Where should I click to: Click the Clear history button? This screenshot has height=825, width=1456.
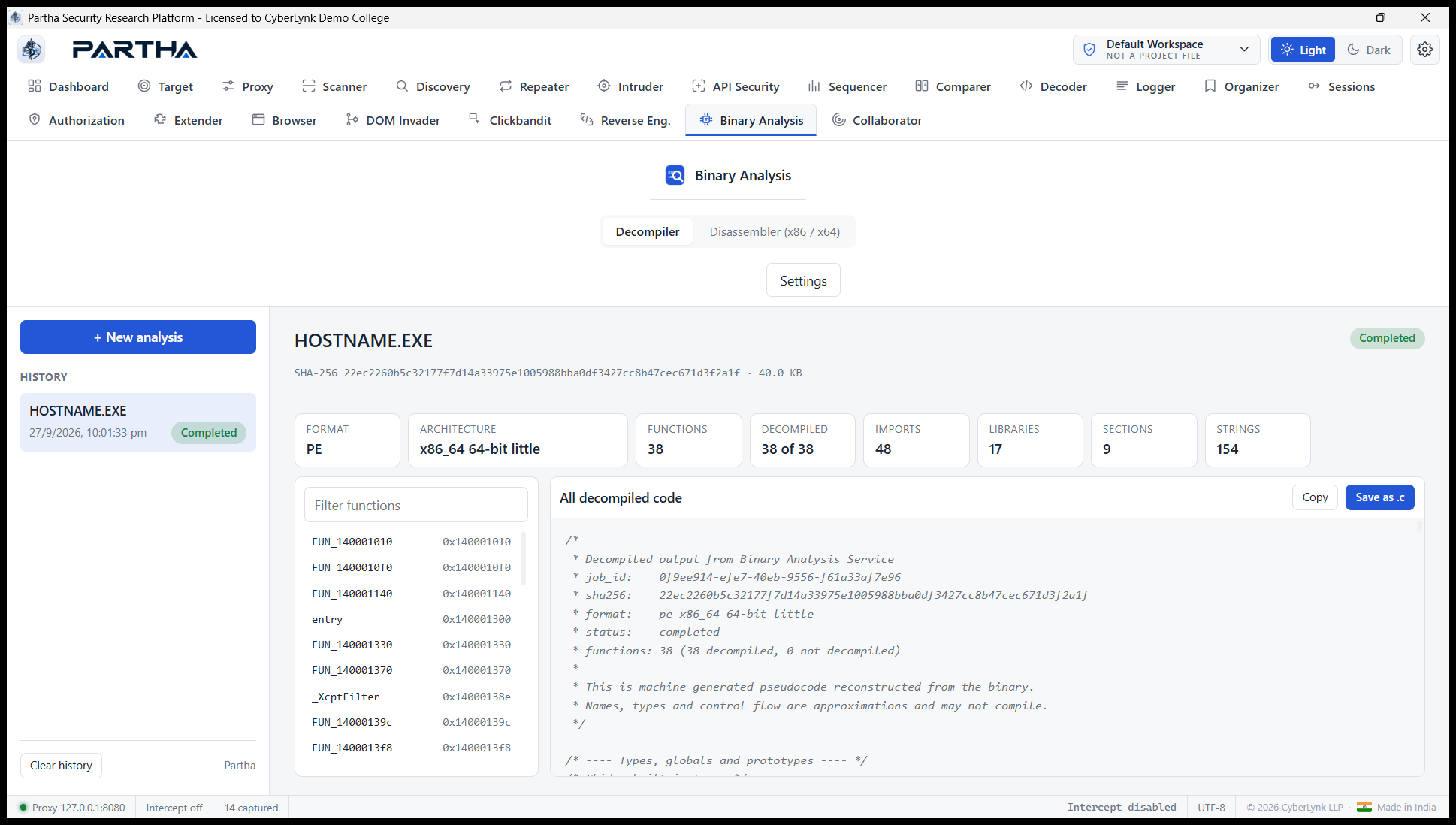point(61,765)
